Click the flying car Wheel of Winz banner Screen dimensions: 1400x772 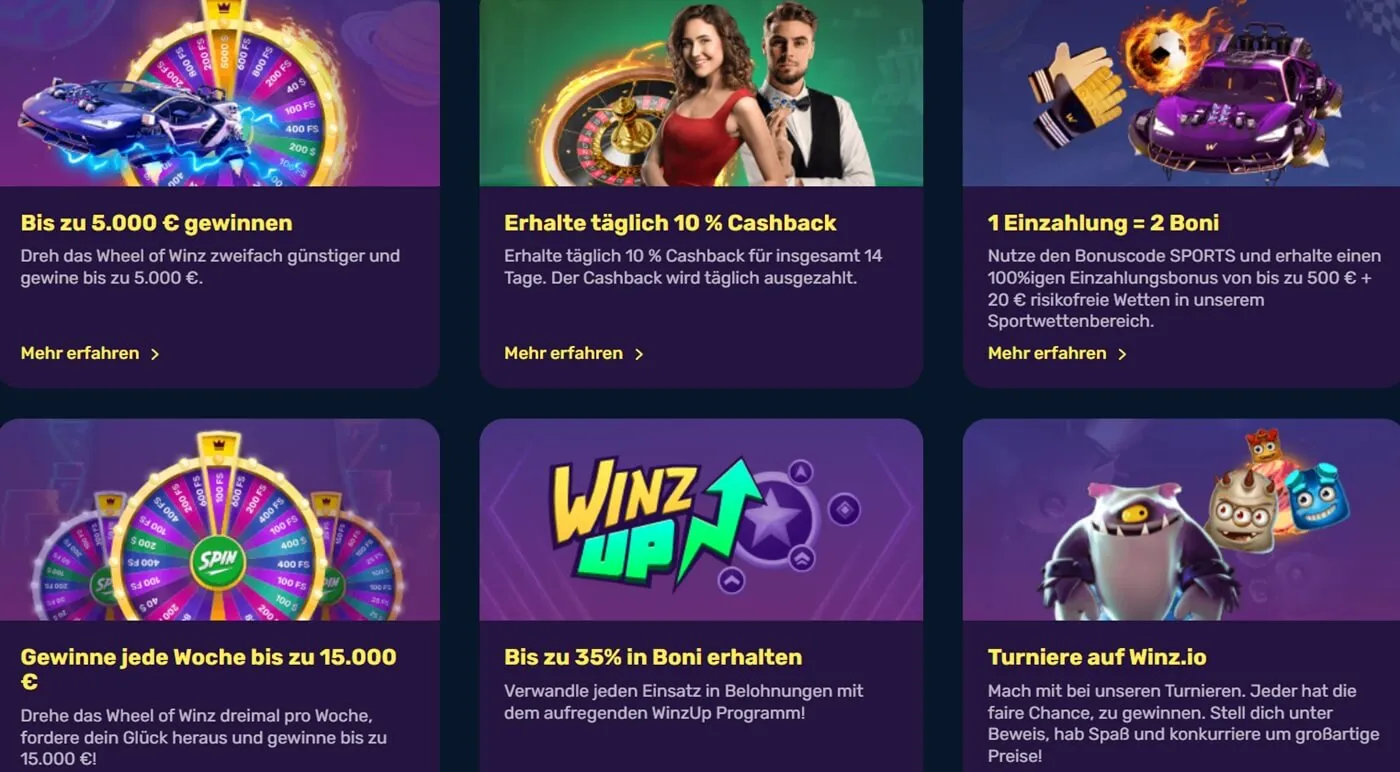220,93
